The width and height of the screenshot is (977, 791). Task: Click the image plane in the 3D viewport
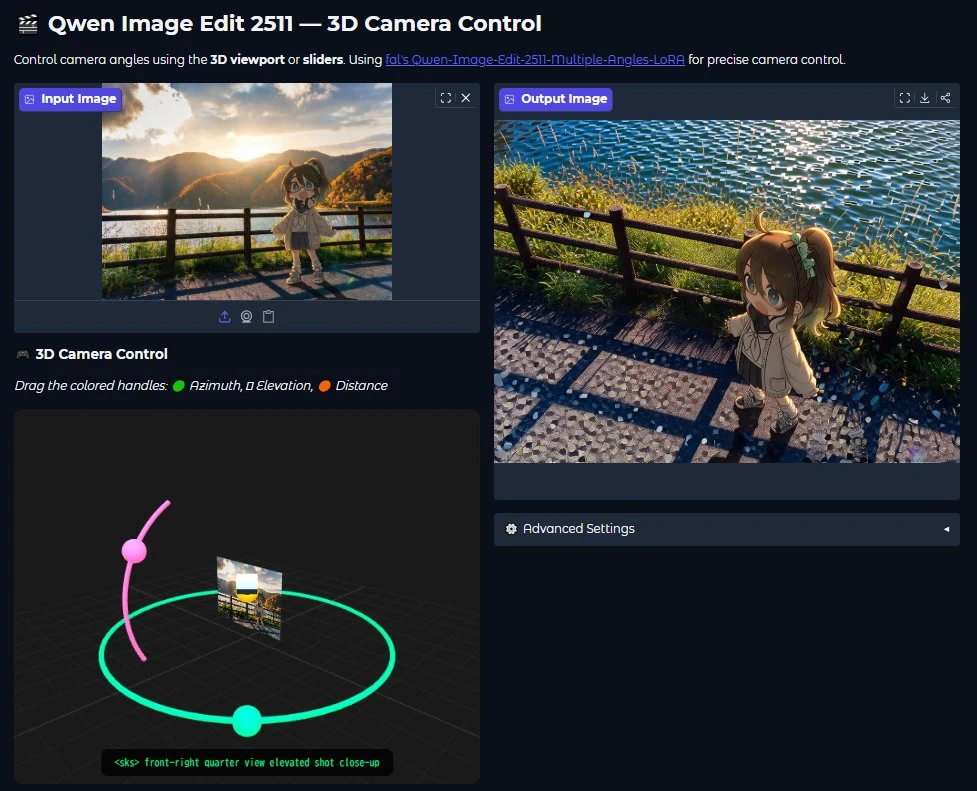click(x=249, y=598)
